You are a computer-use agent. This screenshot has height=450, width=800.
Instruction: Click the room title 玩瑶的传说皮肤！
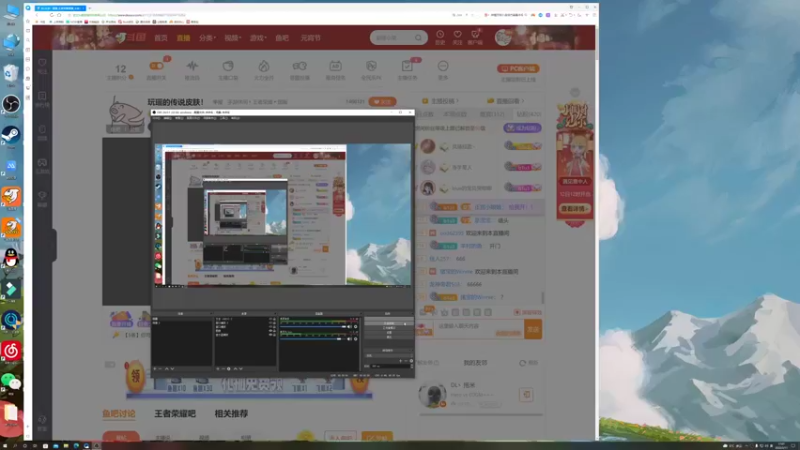click(176, 102)
